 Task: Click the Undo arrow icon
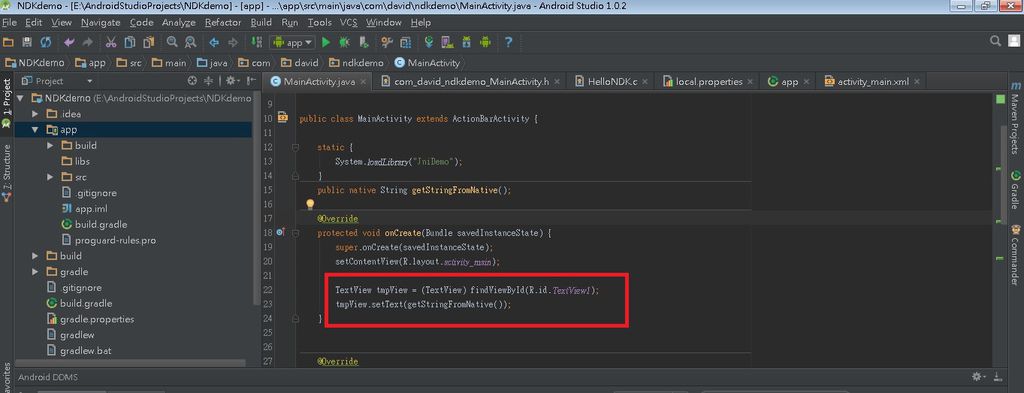(69, 42)
